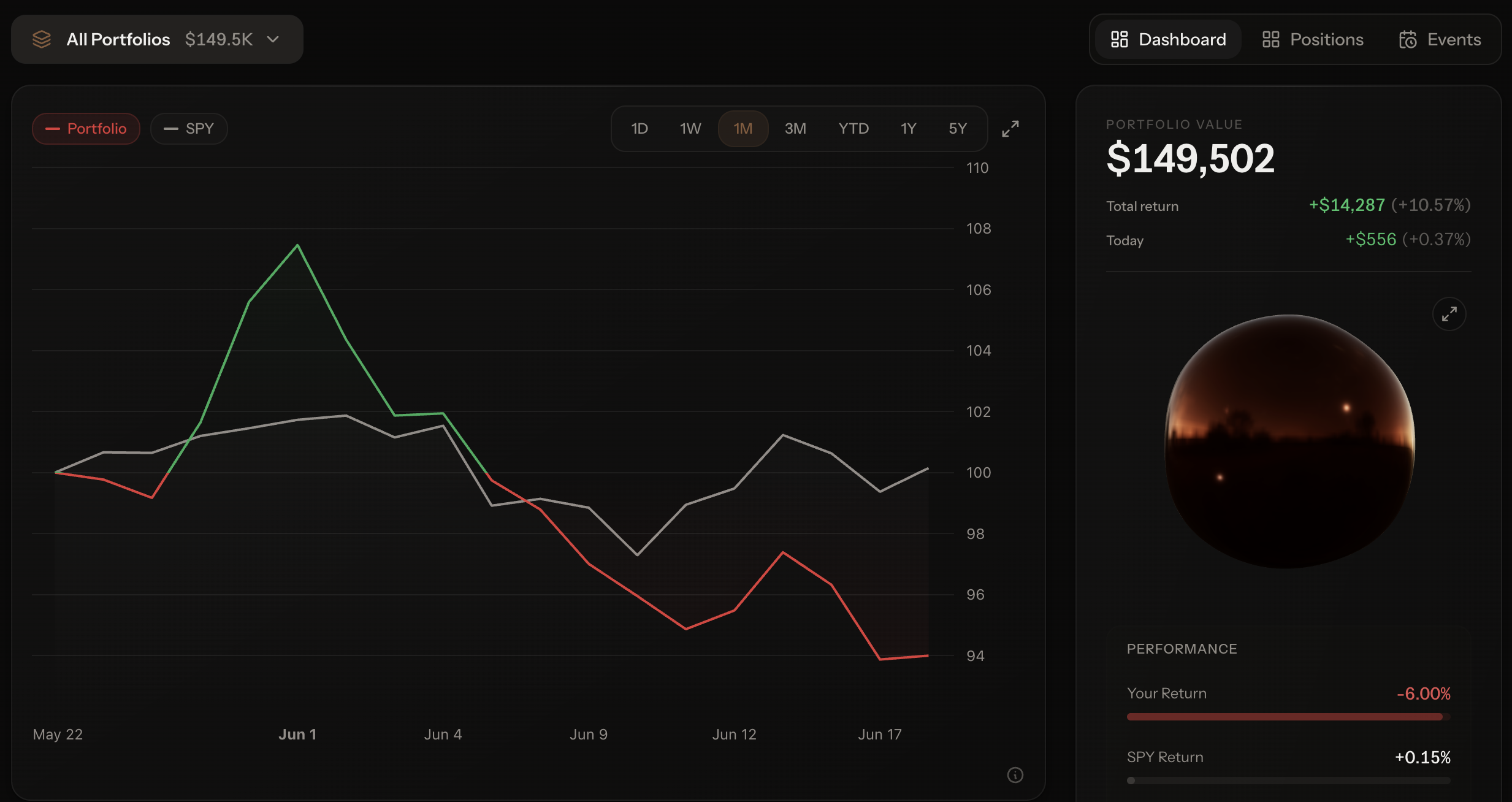The height and width of the screenshot is (802, 1512).
Task: Open the Dashboard tab
Action: [1168, 39]
